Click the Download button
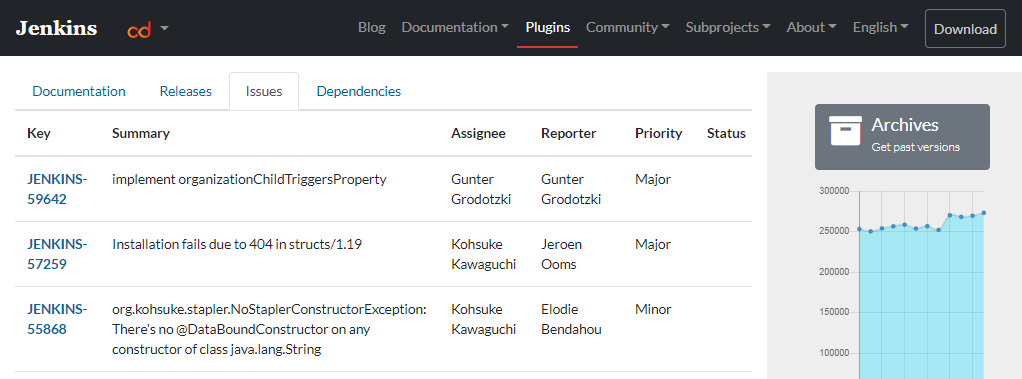 (965, 29)
